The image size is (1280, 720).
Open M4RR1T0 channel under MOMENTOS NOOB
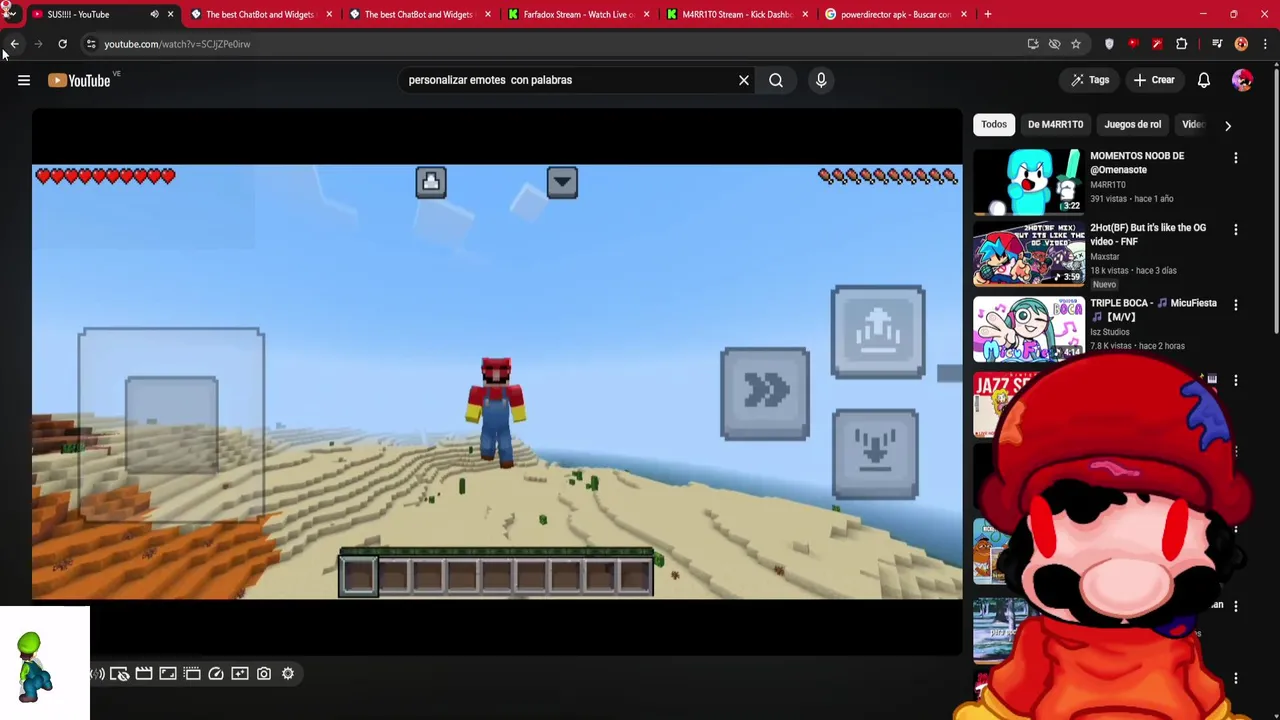pyautogui.click(x=1108, y=185)
